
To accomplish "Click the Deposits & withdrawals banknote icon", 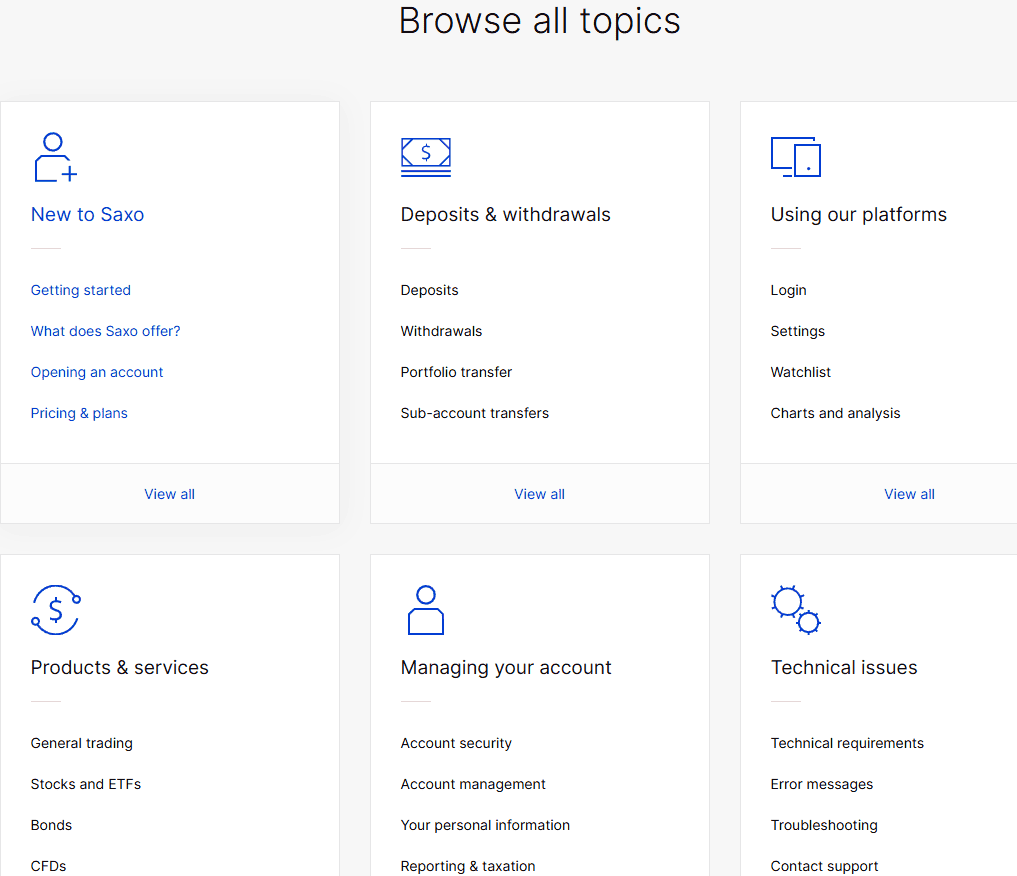I will coord(425,157).
